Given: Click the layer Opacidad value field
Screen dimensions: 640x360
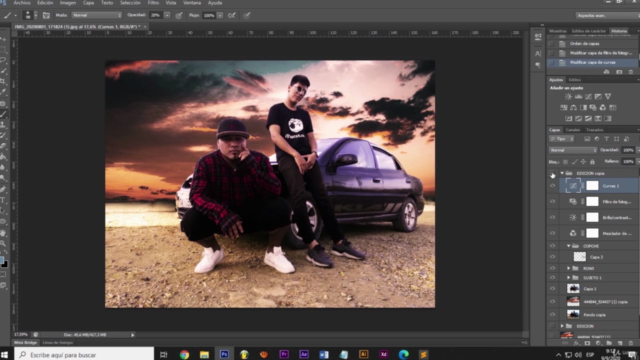Looking at the screenshot, I should pyautogui.click(x=628, y=150).
